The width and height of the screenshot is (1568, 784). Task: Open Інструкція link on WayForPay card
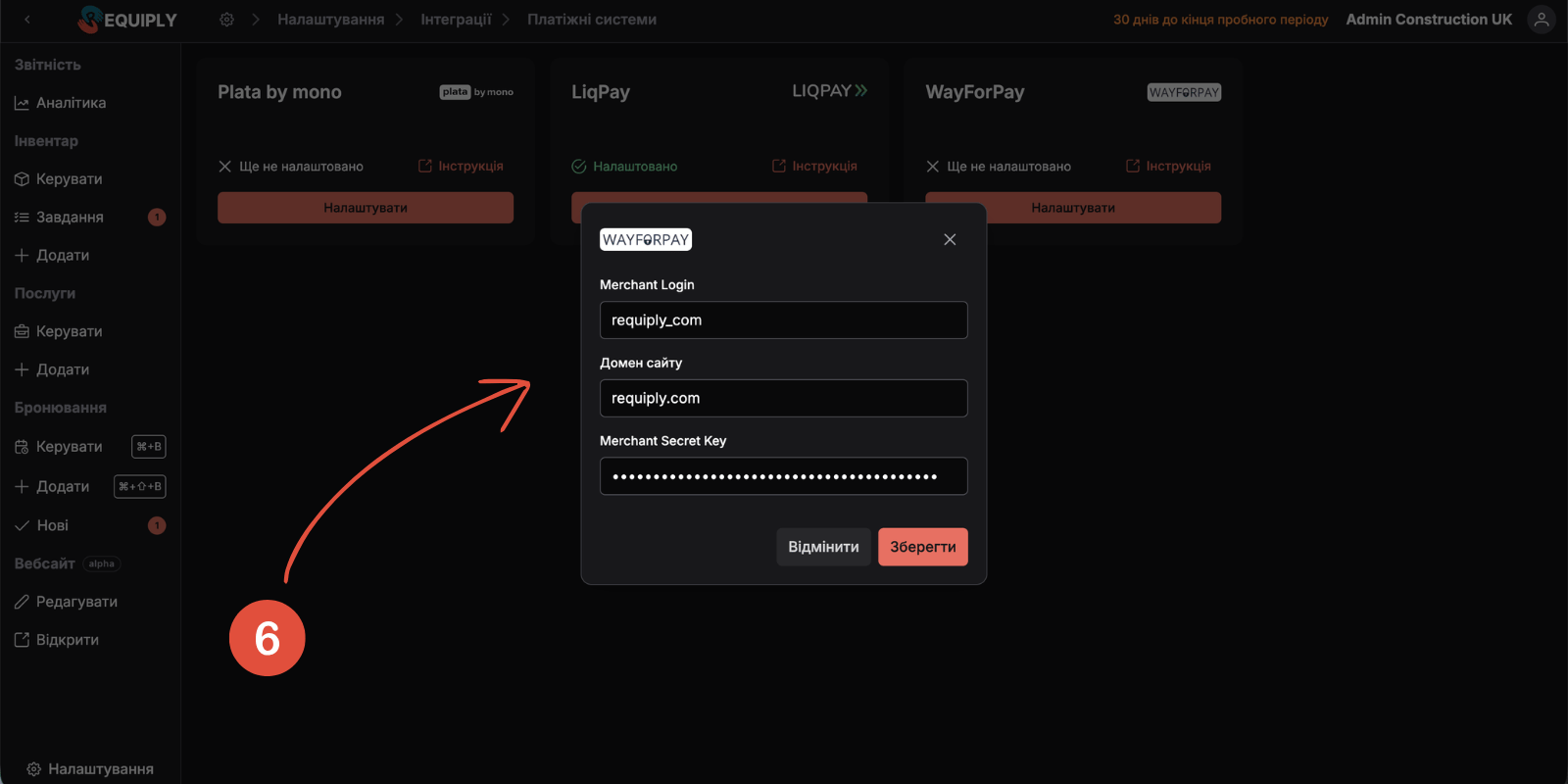[1169, 167]
